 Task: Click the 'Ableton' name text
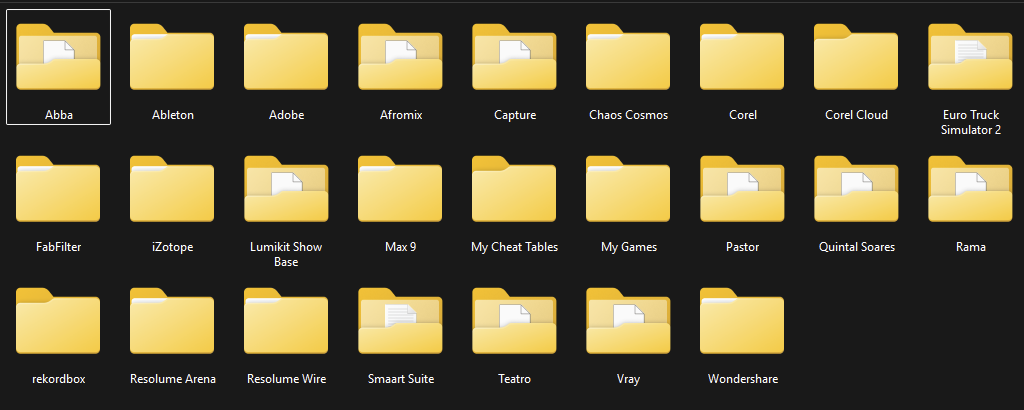172,115
